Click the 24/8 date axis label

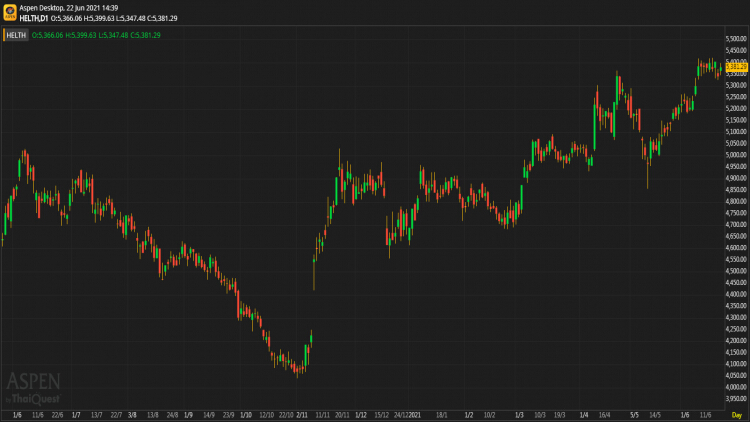[172, 415]
